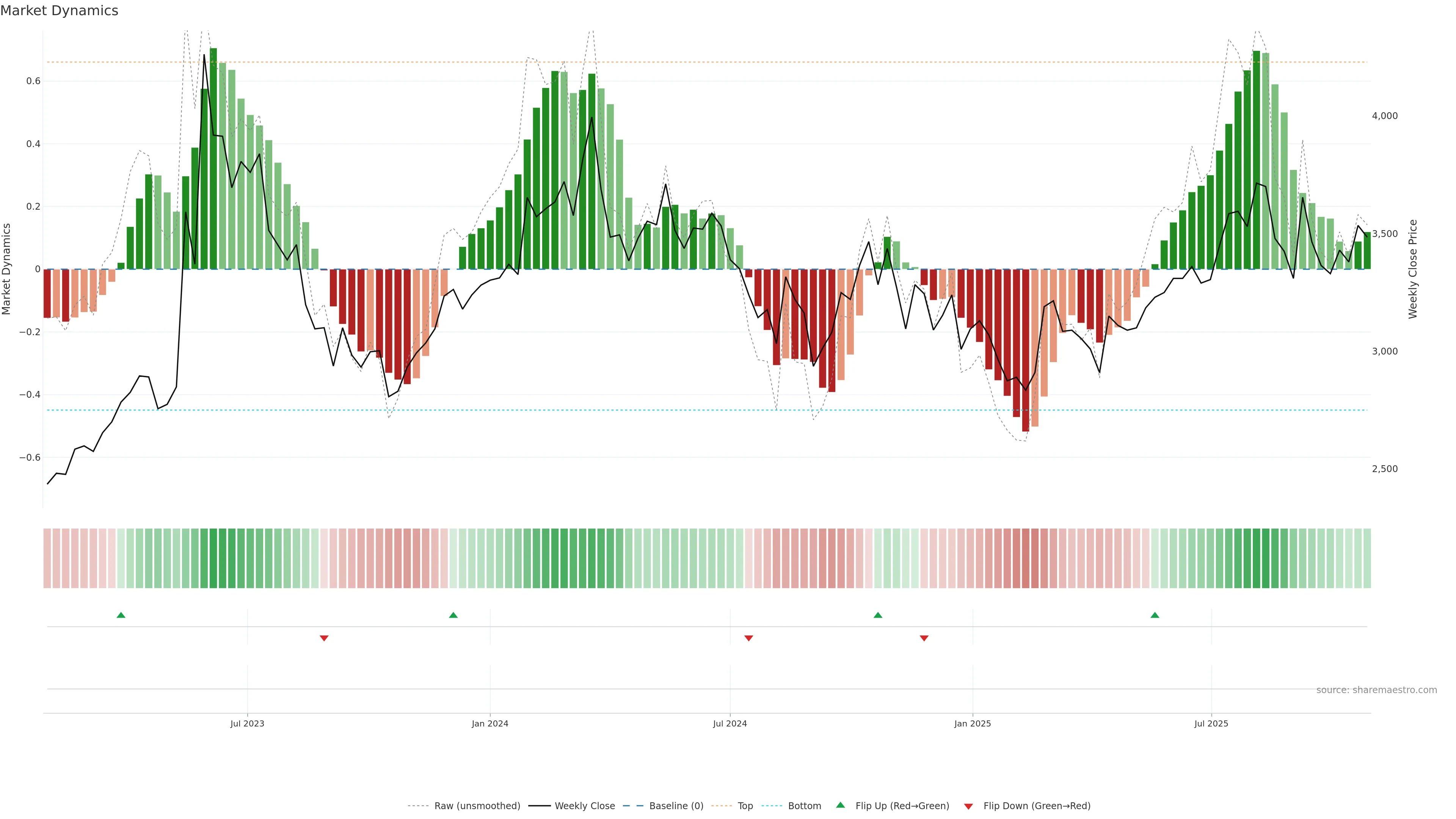Toggle Weekly Close legend entry
This screenshot has width=1456, height=819.
pyautogui.click(x=584, y=806)
